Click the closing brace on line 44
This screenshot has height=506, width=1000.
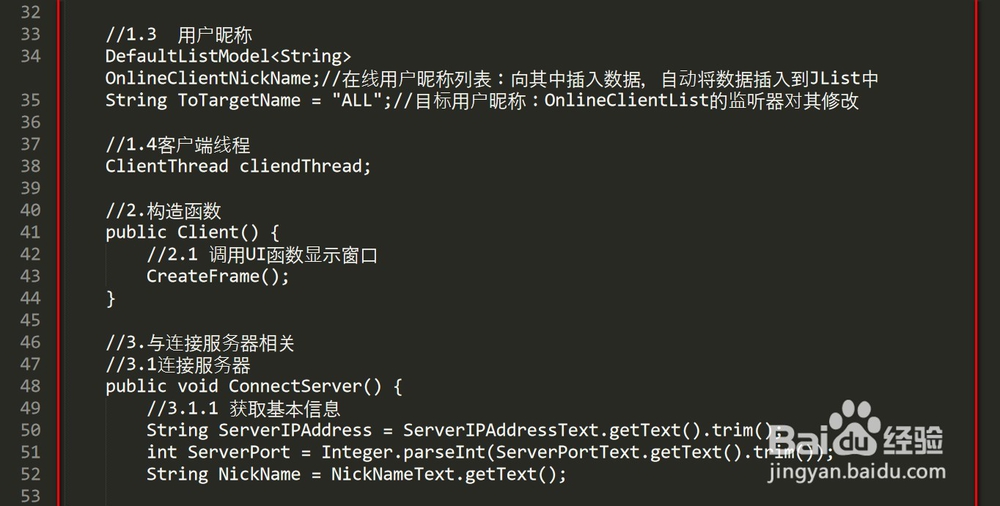coord(110,298)
